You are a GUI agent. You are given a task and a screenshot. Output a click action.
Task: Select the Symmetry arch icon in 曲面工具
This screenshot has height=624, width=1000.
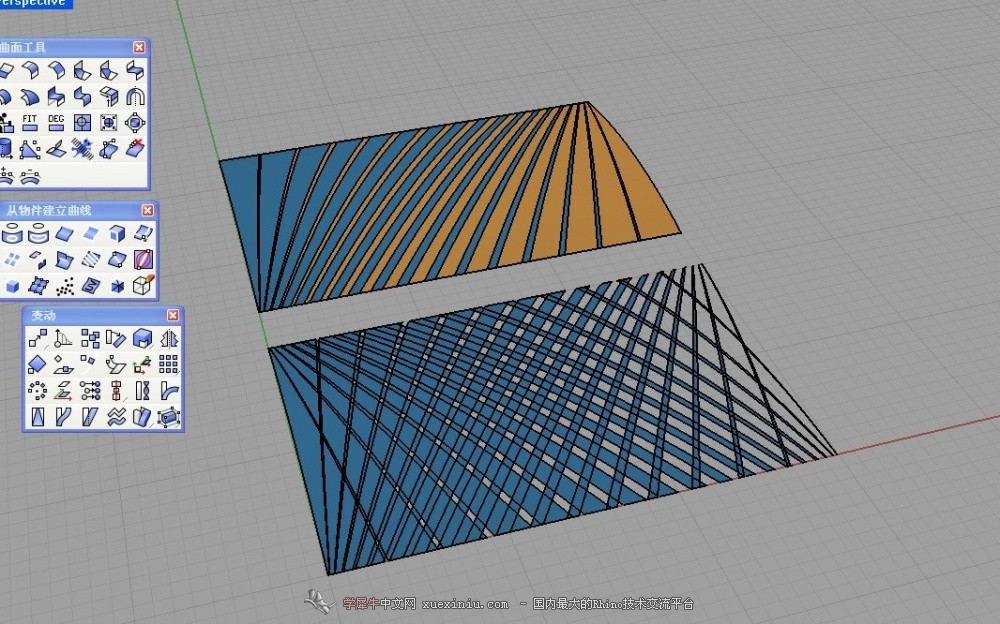click(x=135, y=96)
